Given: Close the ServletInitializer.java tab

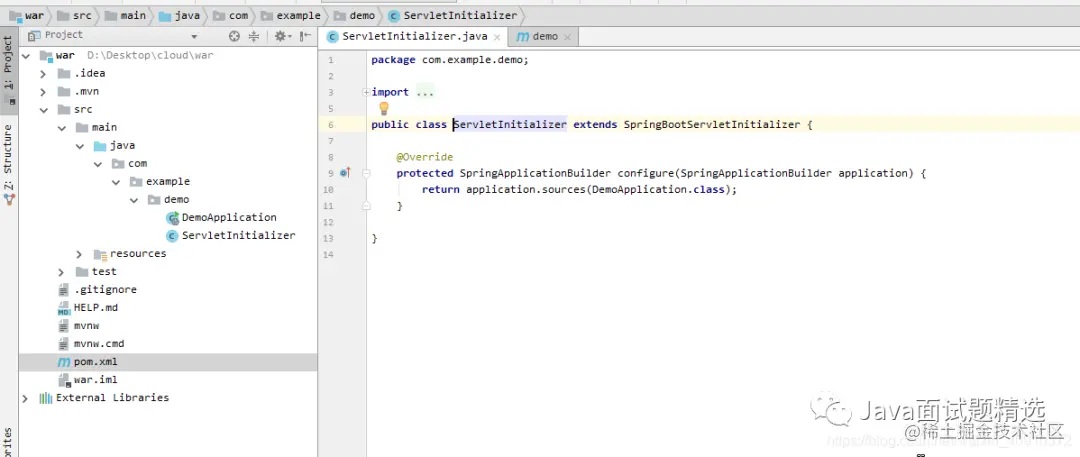Looking at the screenshot, I should 499,37.
